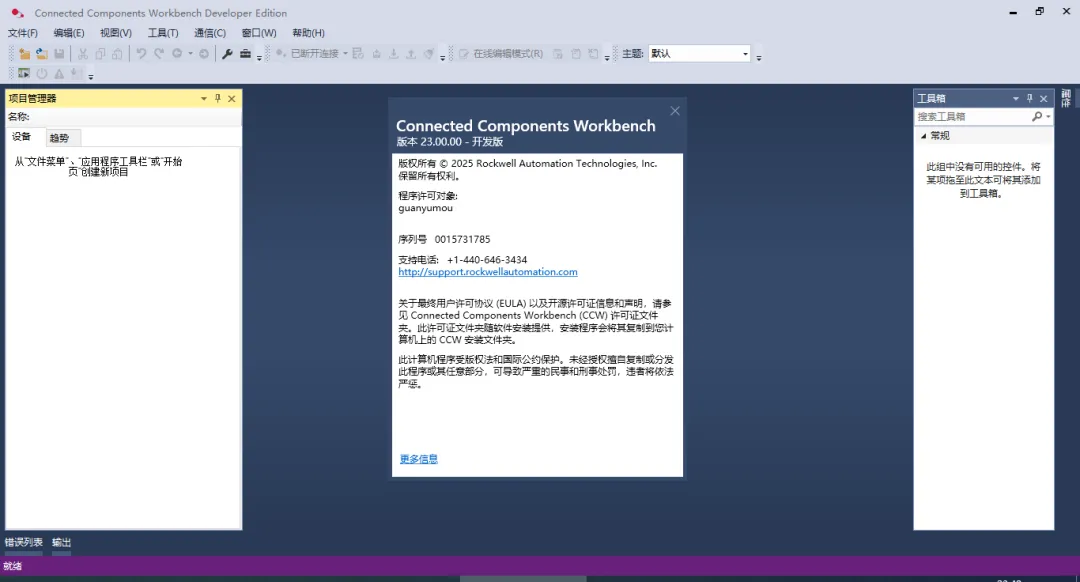This screenshot has width=1080, height=582.
Task: Click the warning triangle toolbar icon
Action: (59, 73)
